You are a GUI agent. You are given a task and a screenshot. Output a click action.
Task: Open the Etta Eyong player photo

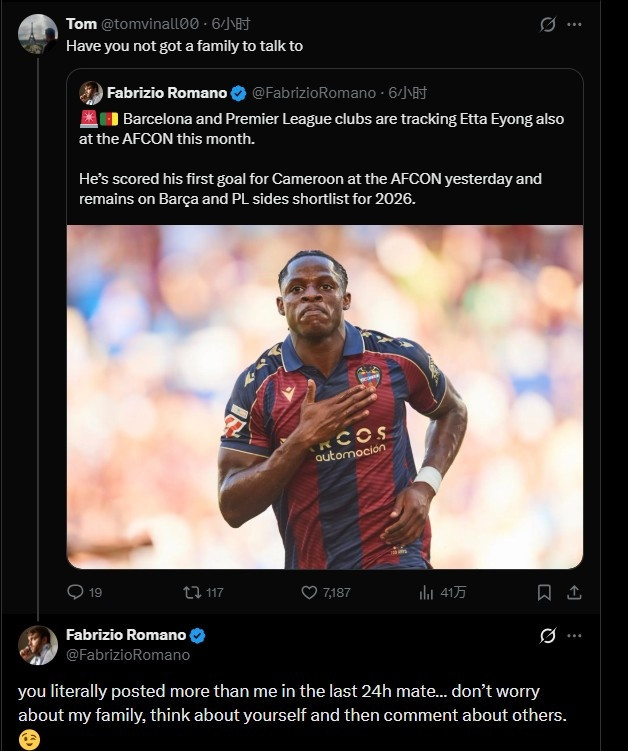point(325,397)
